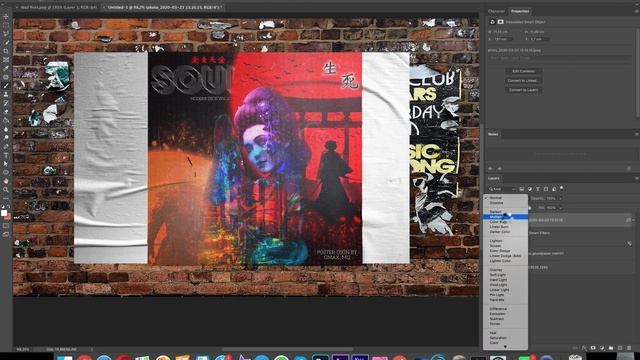
Task: Toggle filter for adjustment layers
Action: pyautogui.click(x=530, y=189)
